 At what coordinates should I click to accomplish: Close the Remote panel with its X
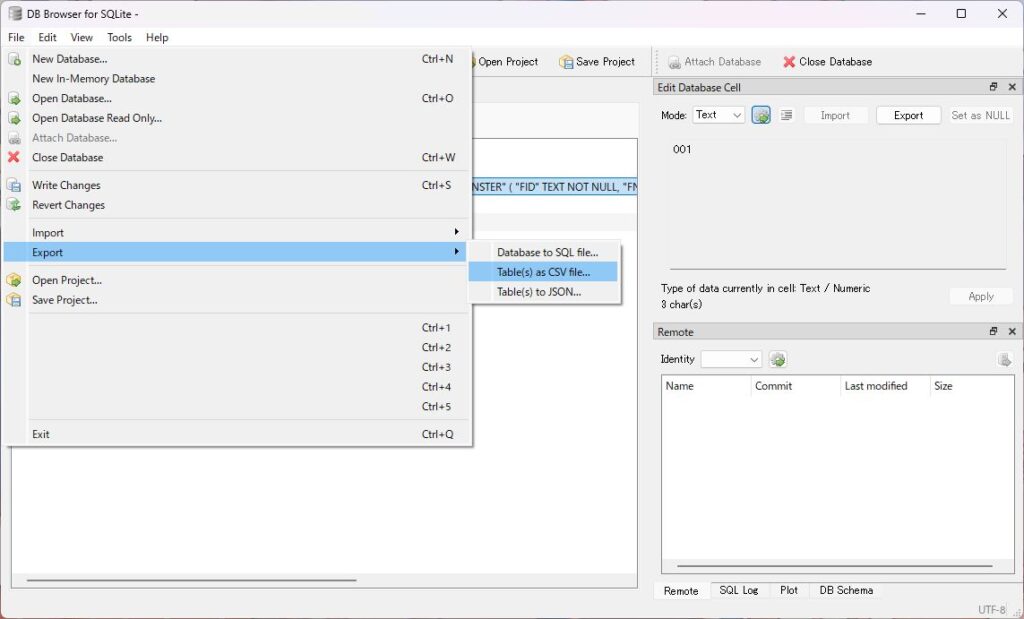(1011, 332)
